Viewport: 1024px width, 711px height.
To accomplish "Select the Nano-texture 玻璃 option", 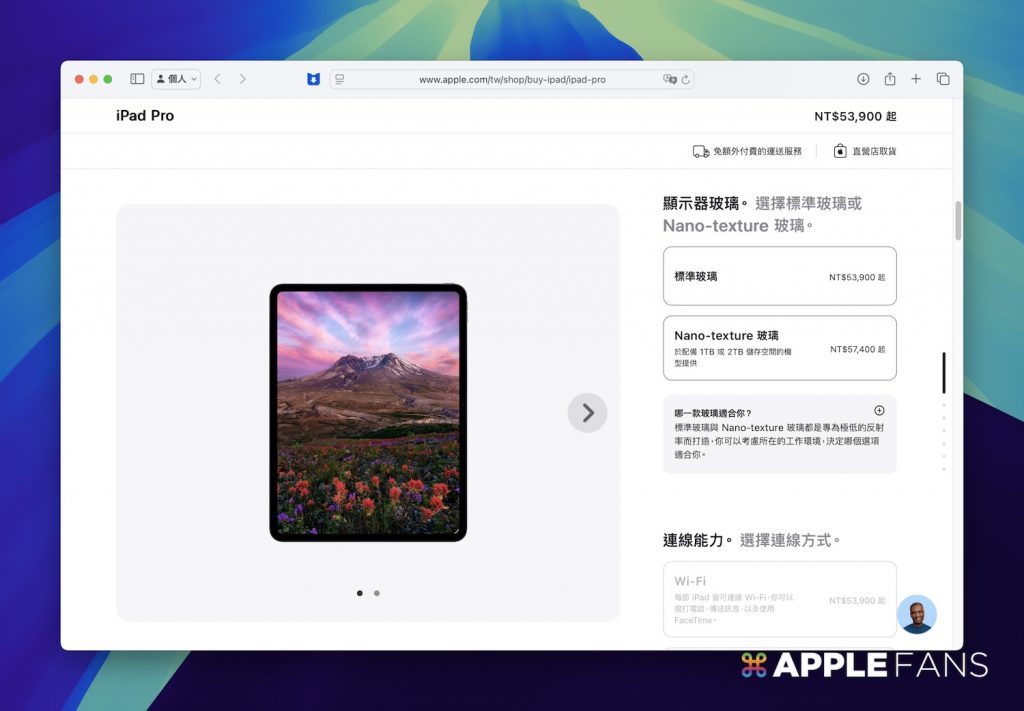I will coord(779,348).
